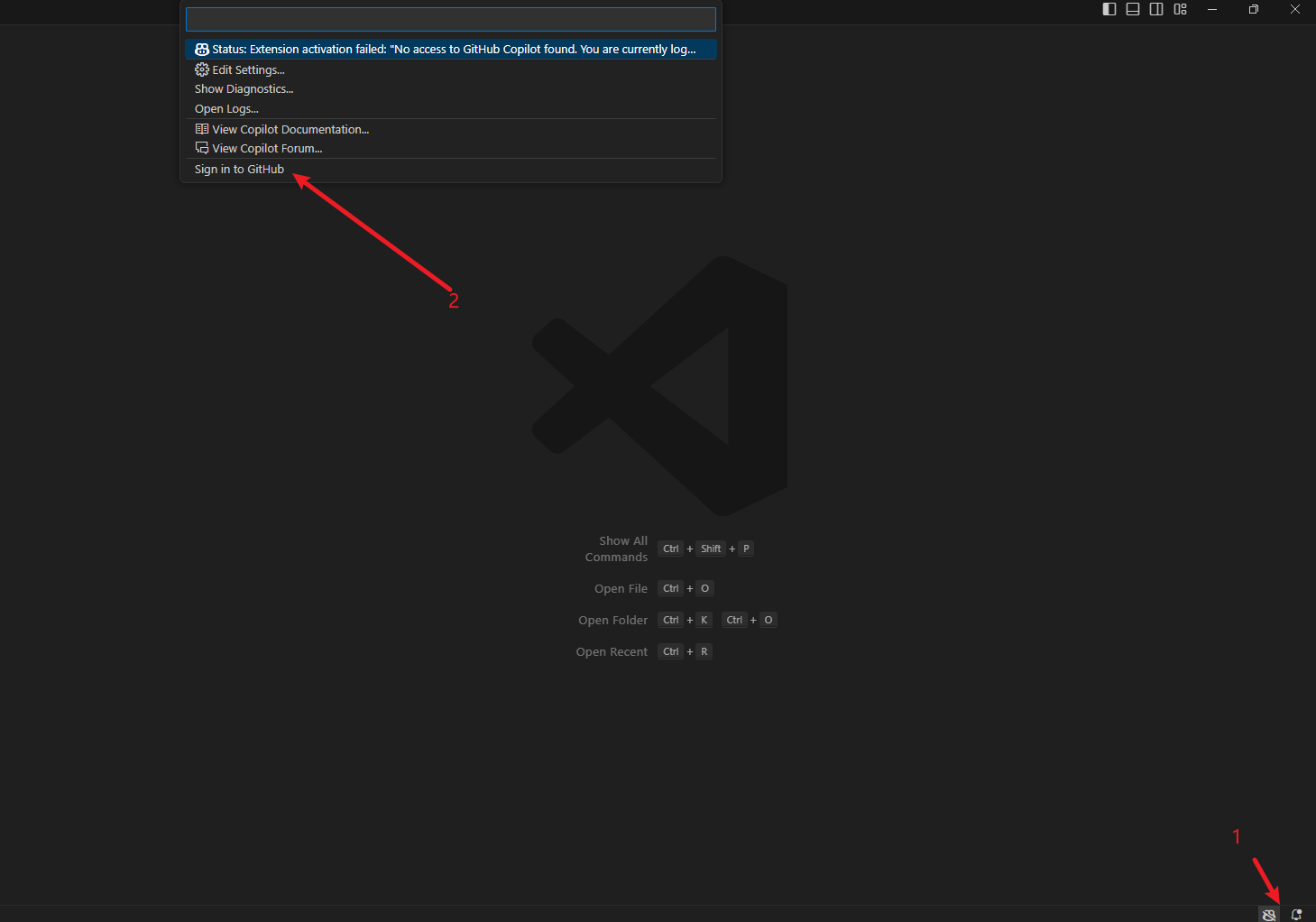Open the Customize Layout icon
The height and width of the screenshot is (922, 1316).
[x=1180, y=9]
